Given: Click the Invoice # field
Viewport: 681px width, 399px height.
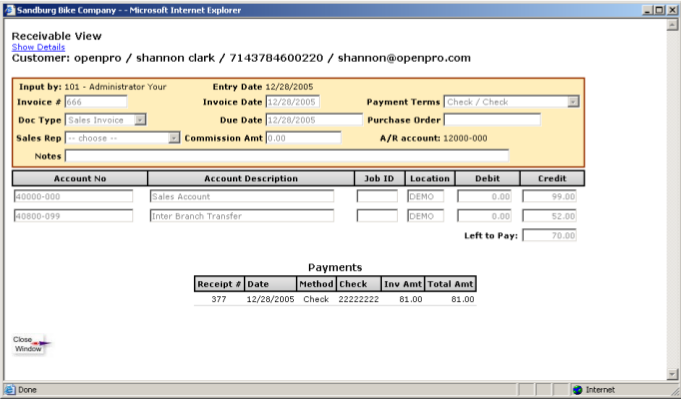Looking at the screenshot, I should click(96, 102).
